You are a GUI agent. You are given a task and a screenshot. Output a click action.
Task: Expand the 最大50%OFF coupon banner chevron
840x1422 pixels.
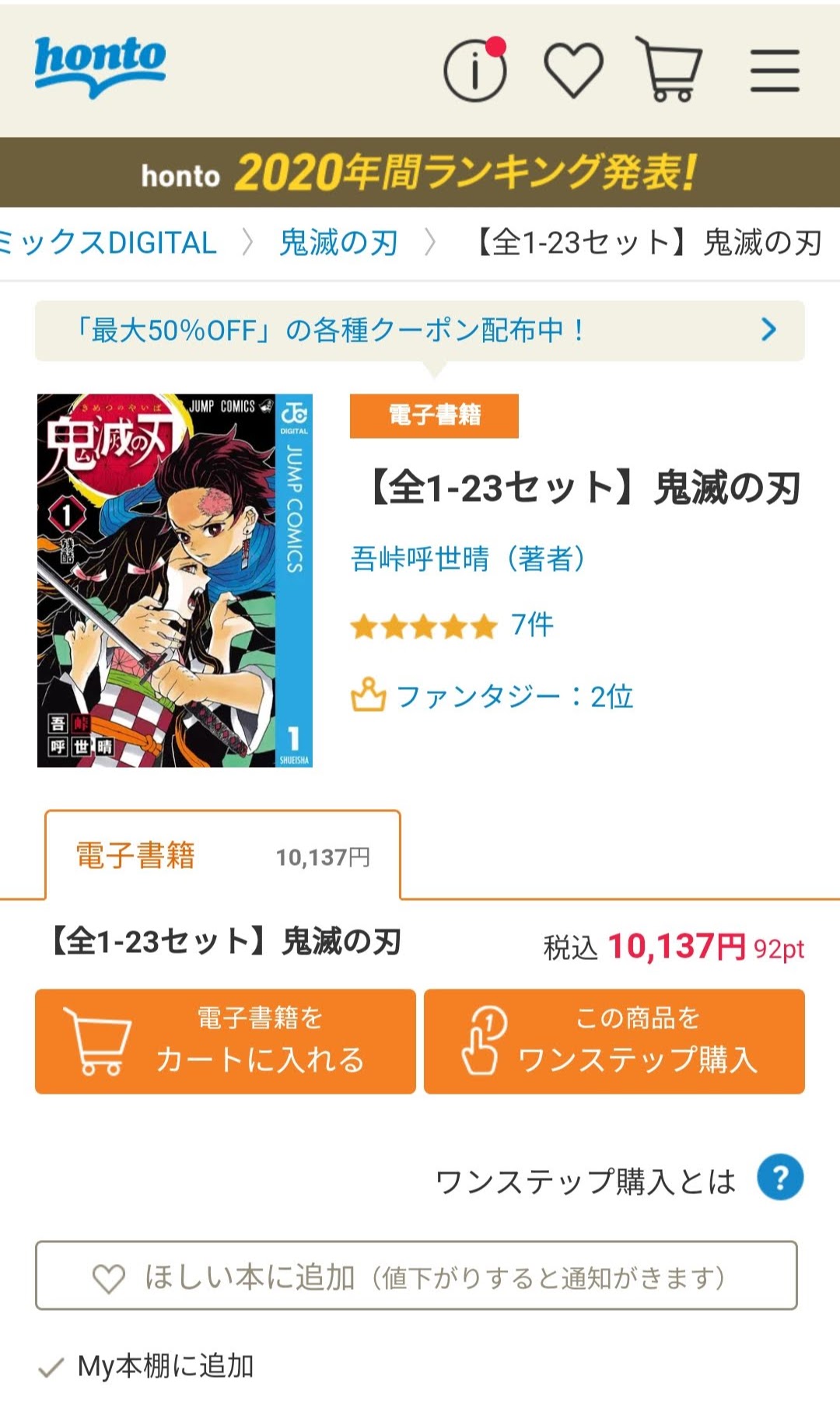(x=768, y=330)
